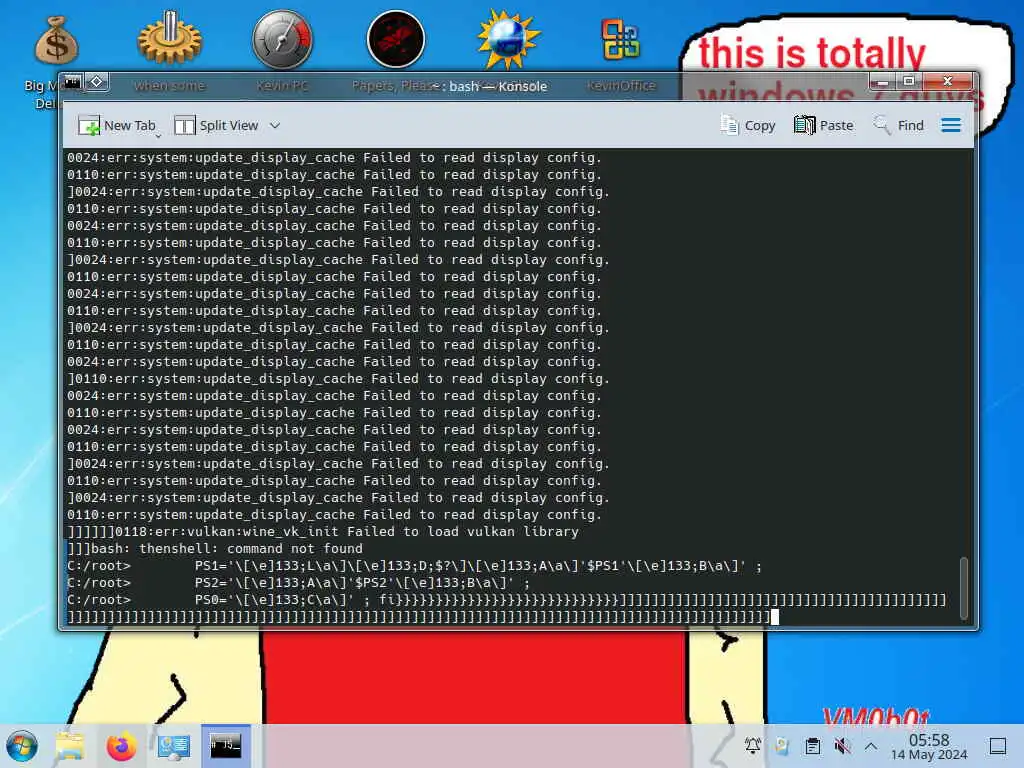Image resolution: width=1024 pixels, height=768 pixels.
Task: Maximize the Konsole window
Action: coord(908,82)
